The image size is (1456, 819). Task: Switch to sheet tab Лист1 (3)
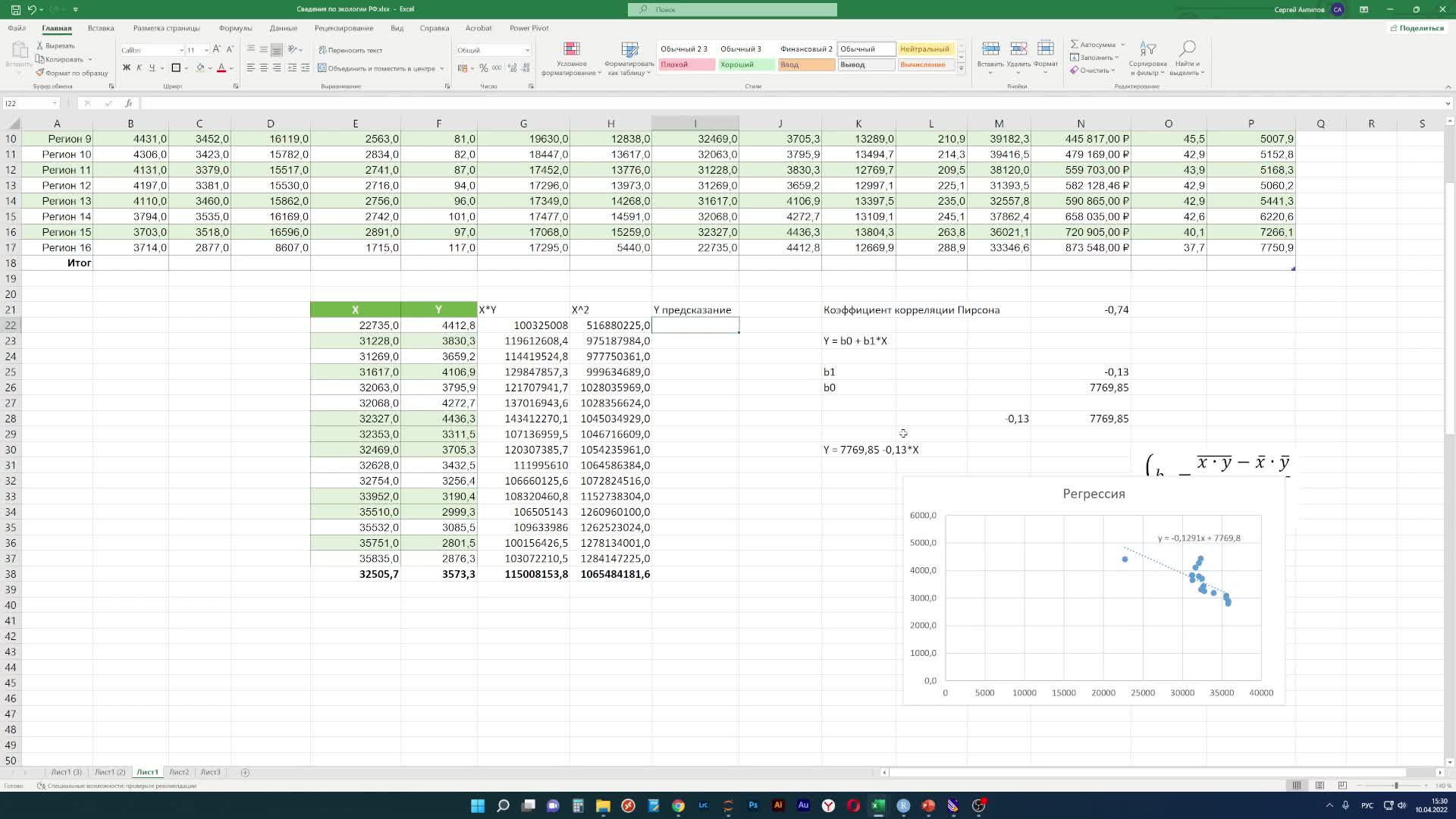(x=66, y=772)
